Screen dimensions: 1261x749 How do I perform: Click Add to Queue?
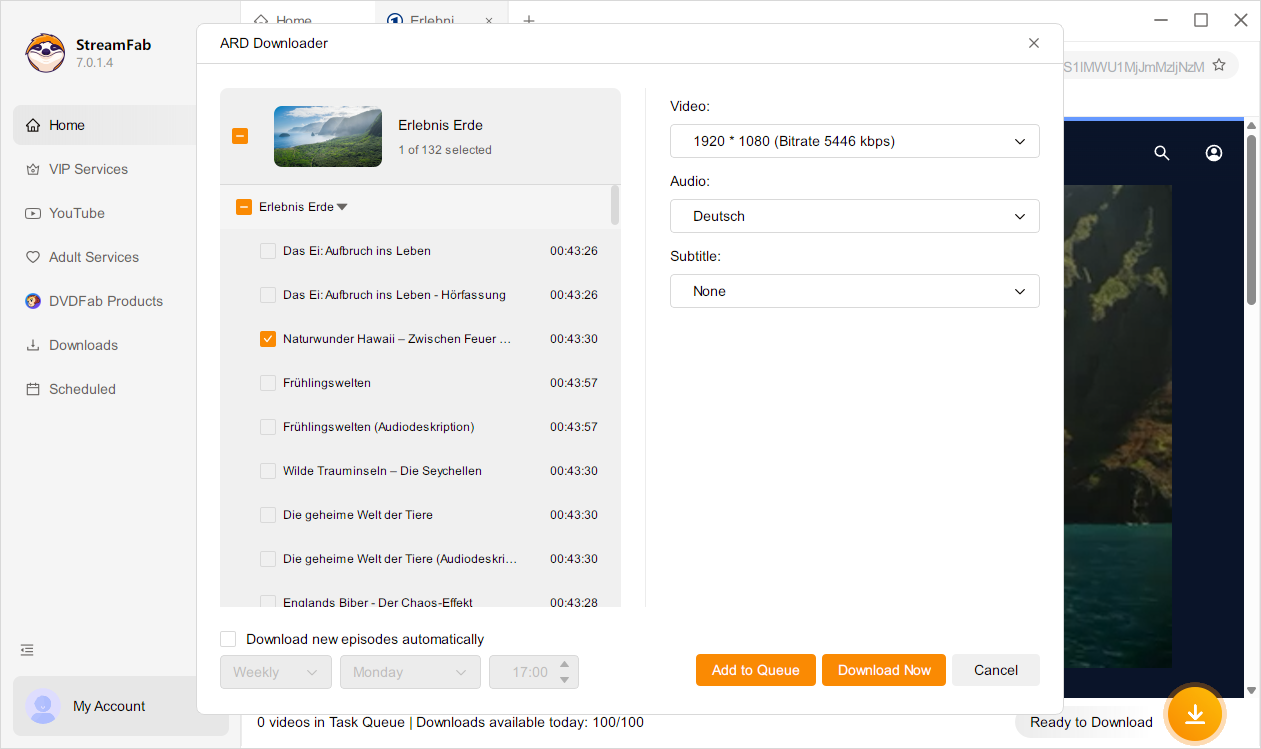(x=755, y=669)
